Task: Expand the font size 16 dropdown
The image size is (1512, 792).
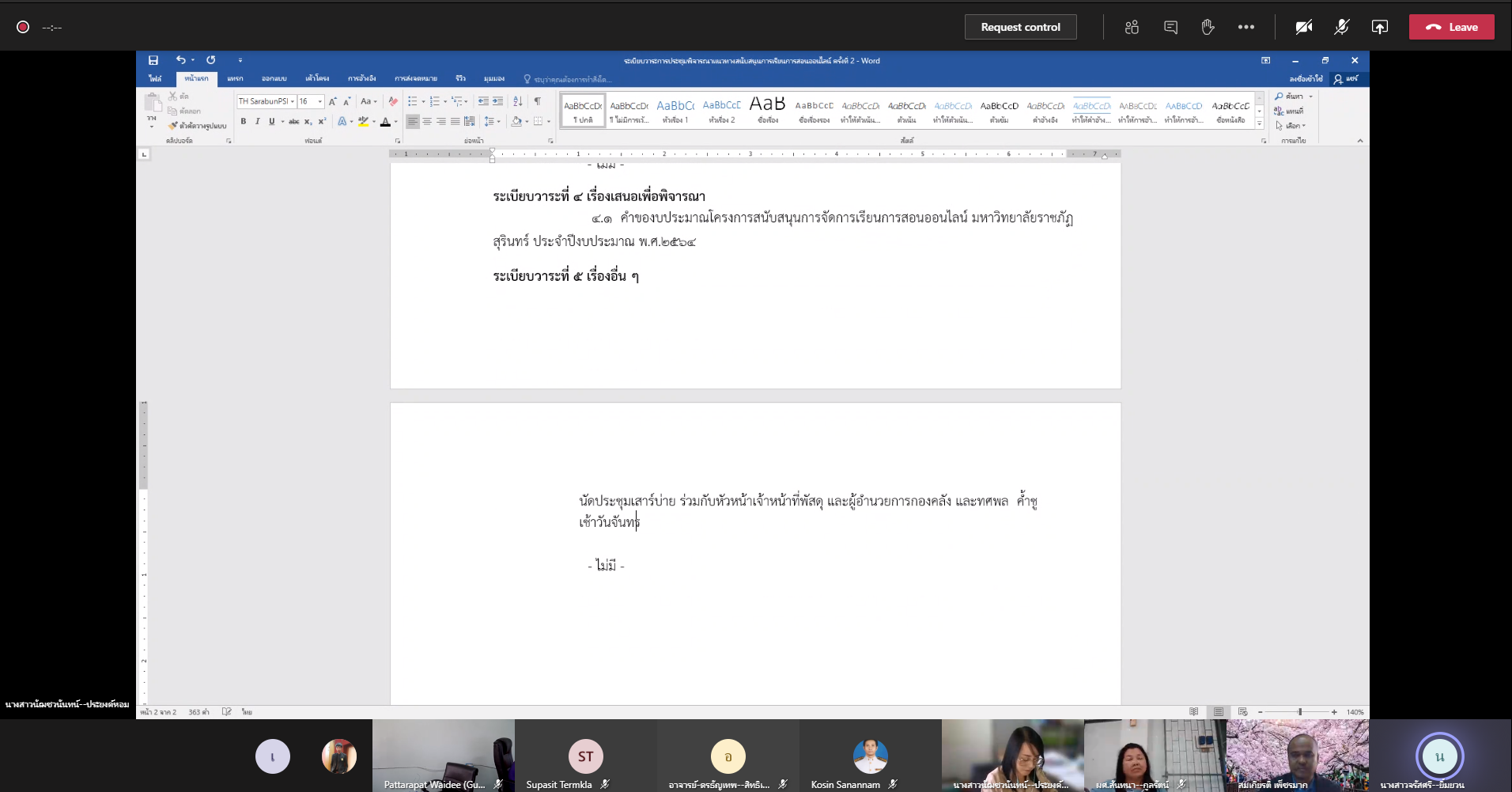Action: coord(319,101)
